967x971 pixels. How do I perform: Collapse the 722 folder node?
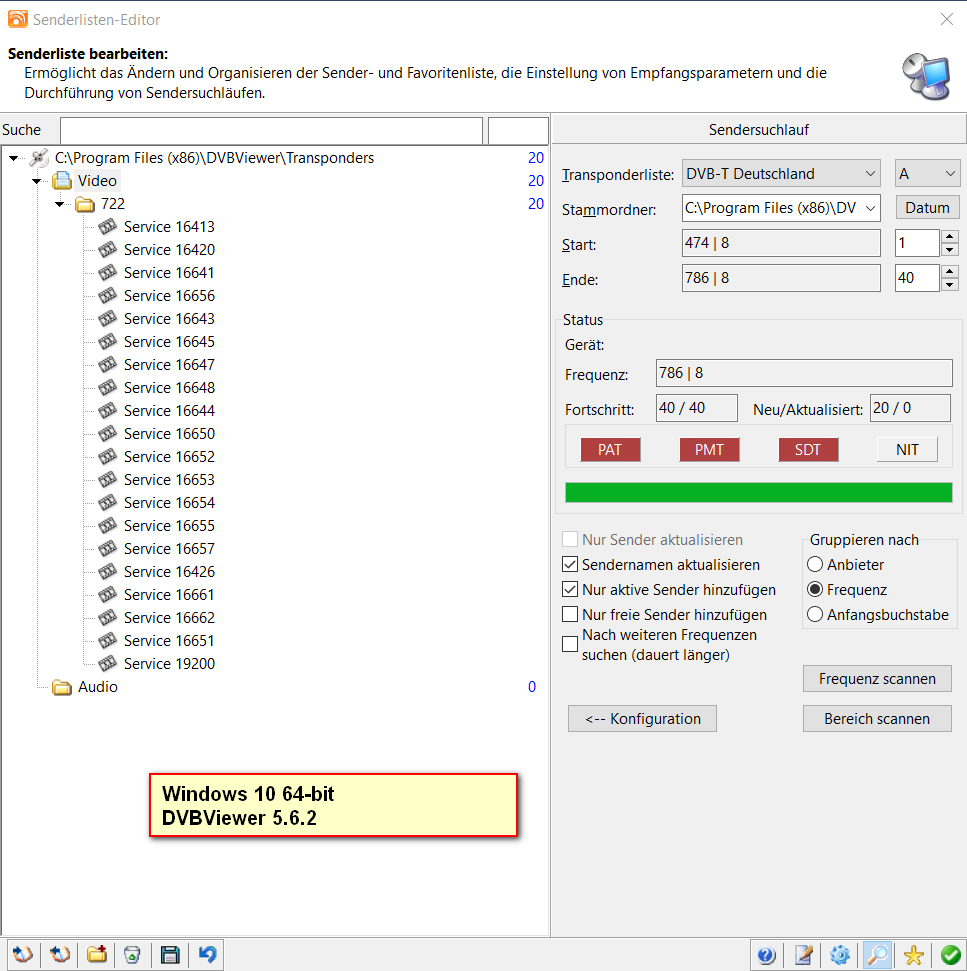[x=59, y=204]
